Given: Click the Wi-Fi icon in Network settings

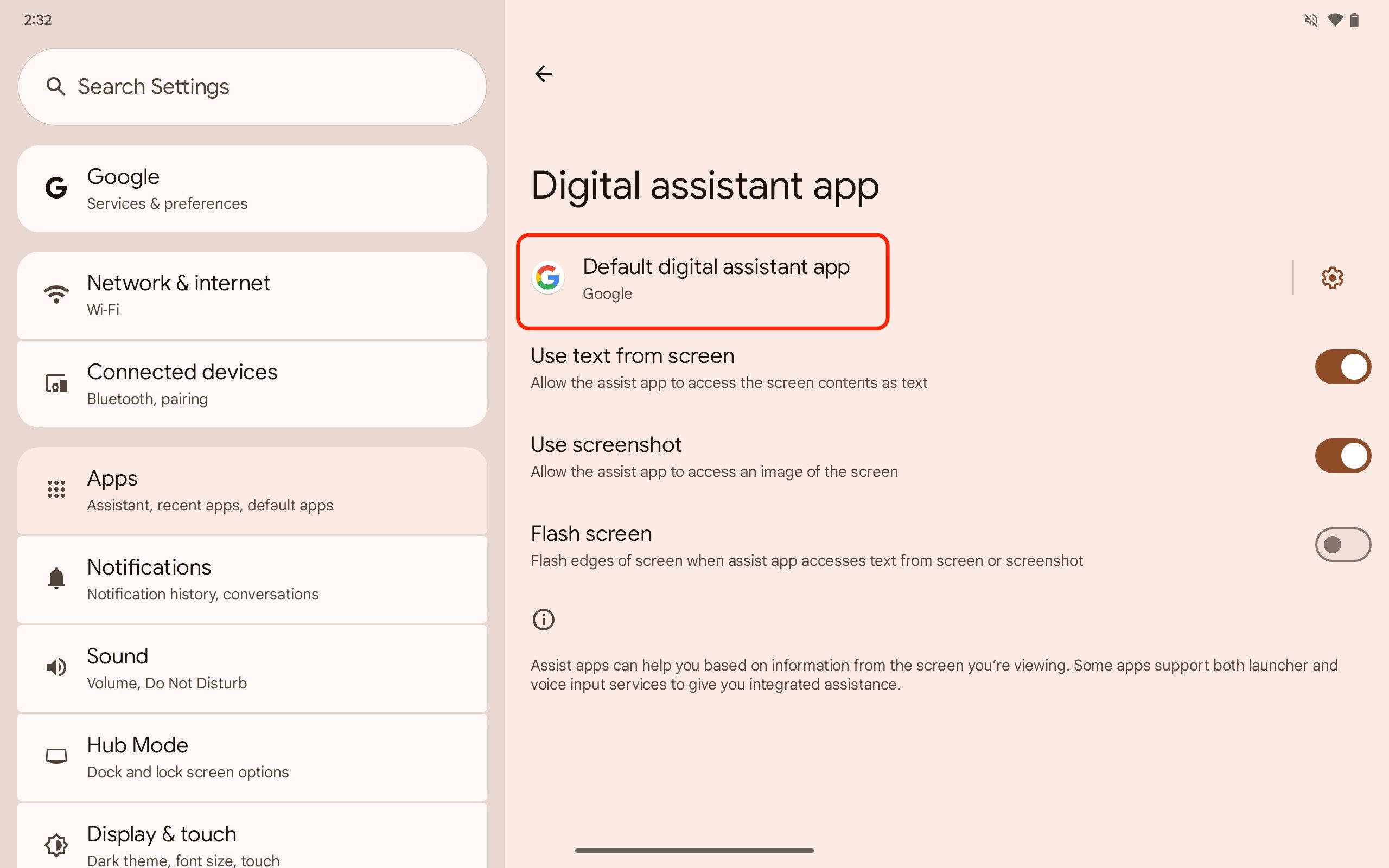Looking at the screenshot, I should (56, 293).
